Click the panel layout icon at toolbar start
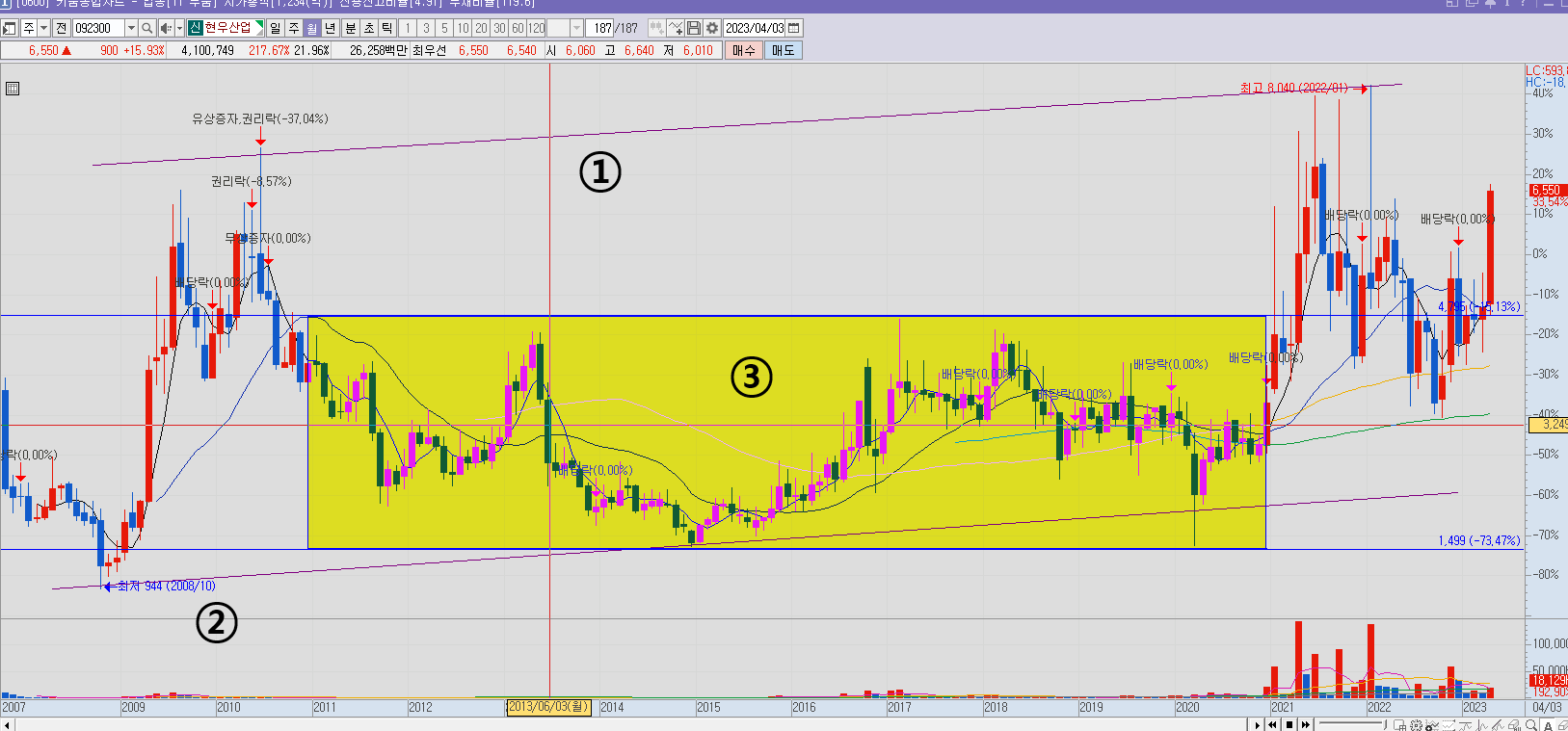 coord(9,28)
